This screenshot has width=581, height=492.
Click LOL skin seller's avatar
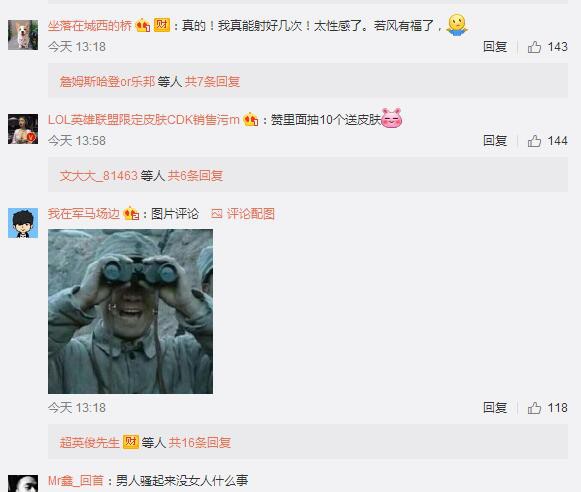tap(23, 129)
